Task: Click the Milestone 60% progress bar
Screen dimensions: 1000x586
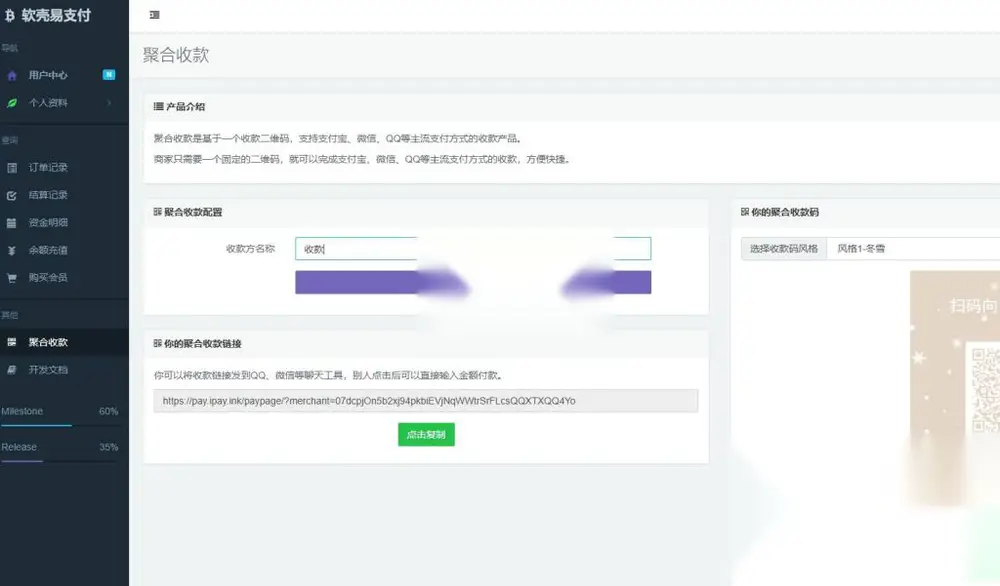Action: tap(59, 425)
